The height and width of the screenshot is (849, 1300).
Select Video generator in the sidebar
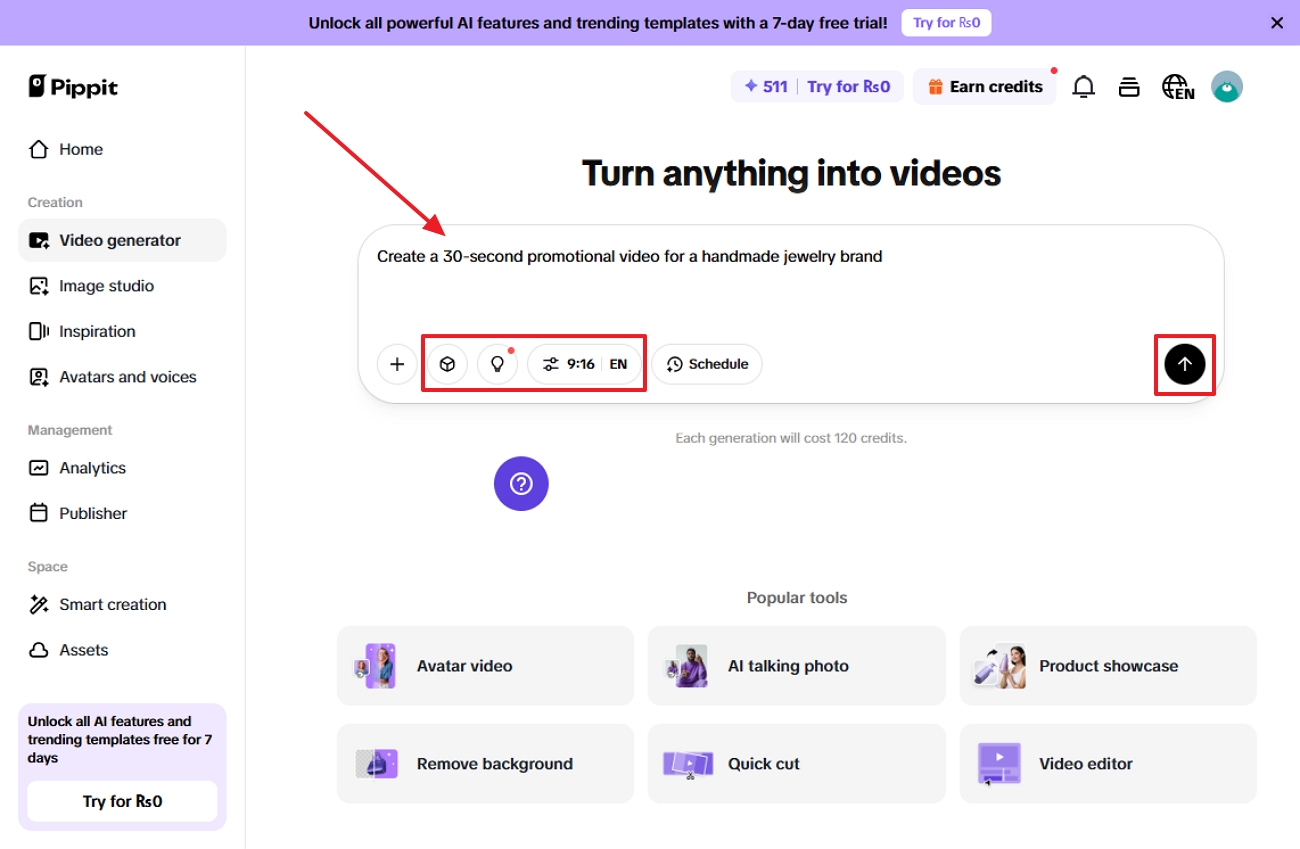point(122,240)
